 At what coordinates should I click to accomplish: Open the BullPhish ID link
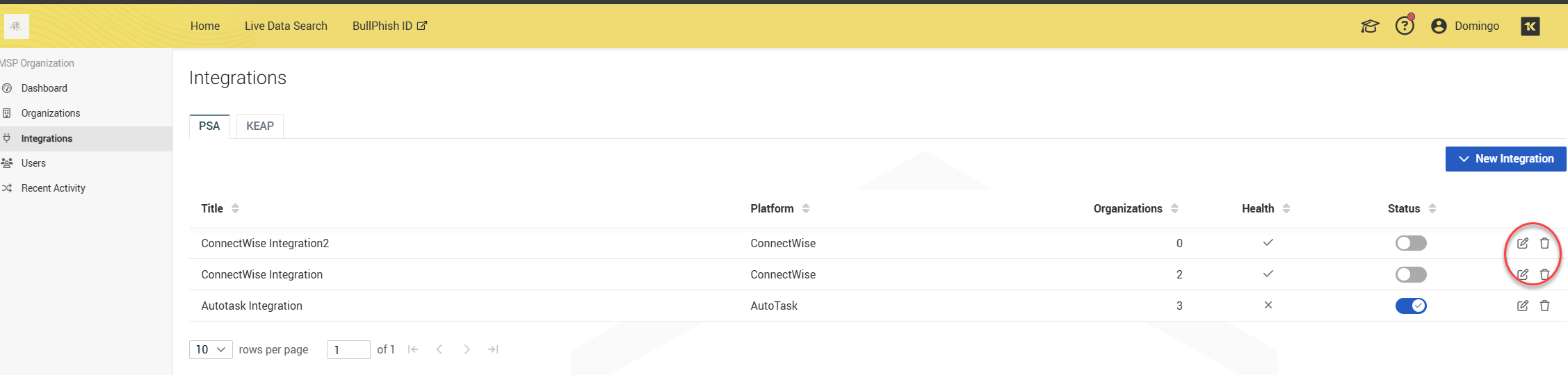point(389,26)
